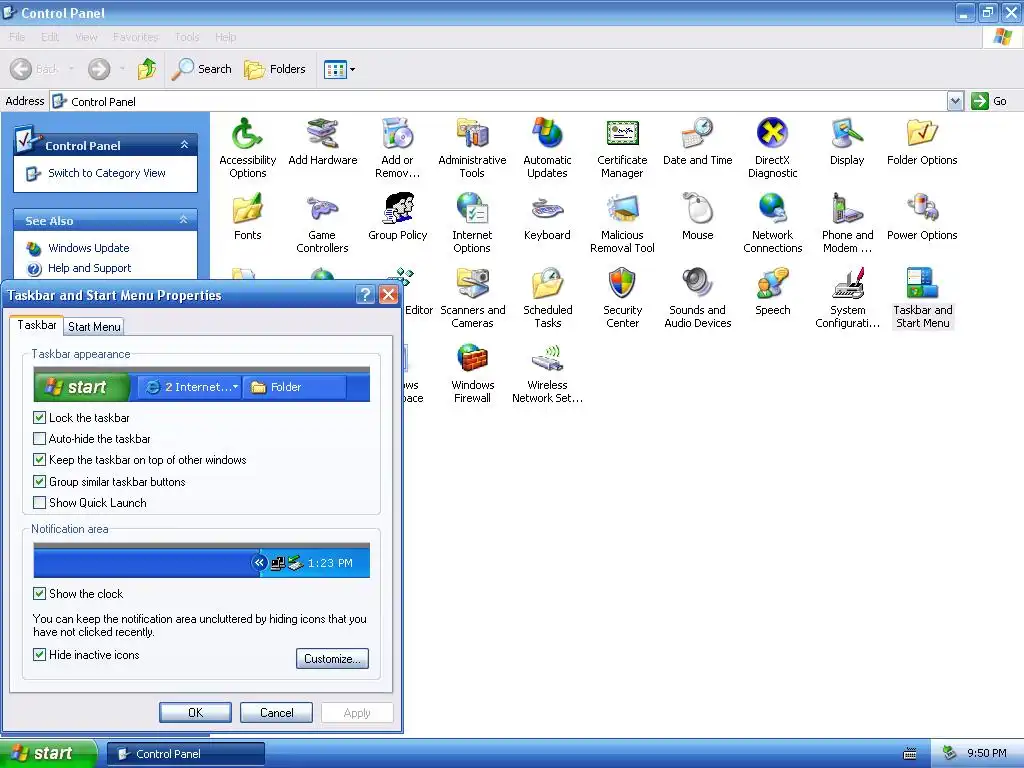Toggle Group similar taskbar buttons
1024x768 pixels.
[39, 482]
